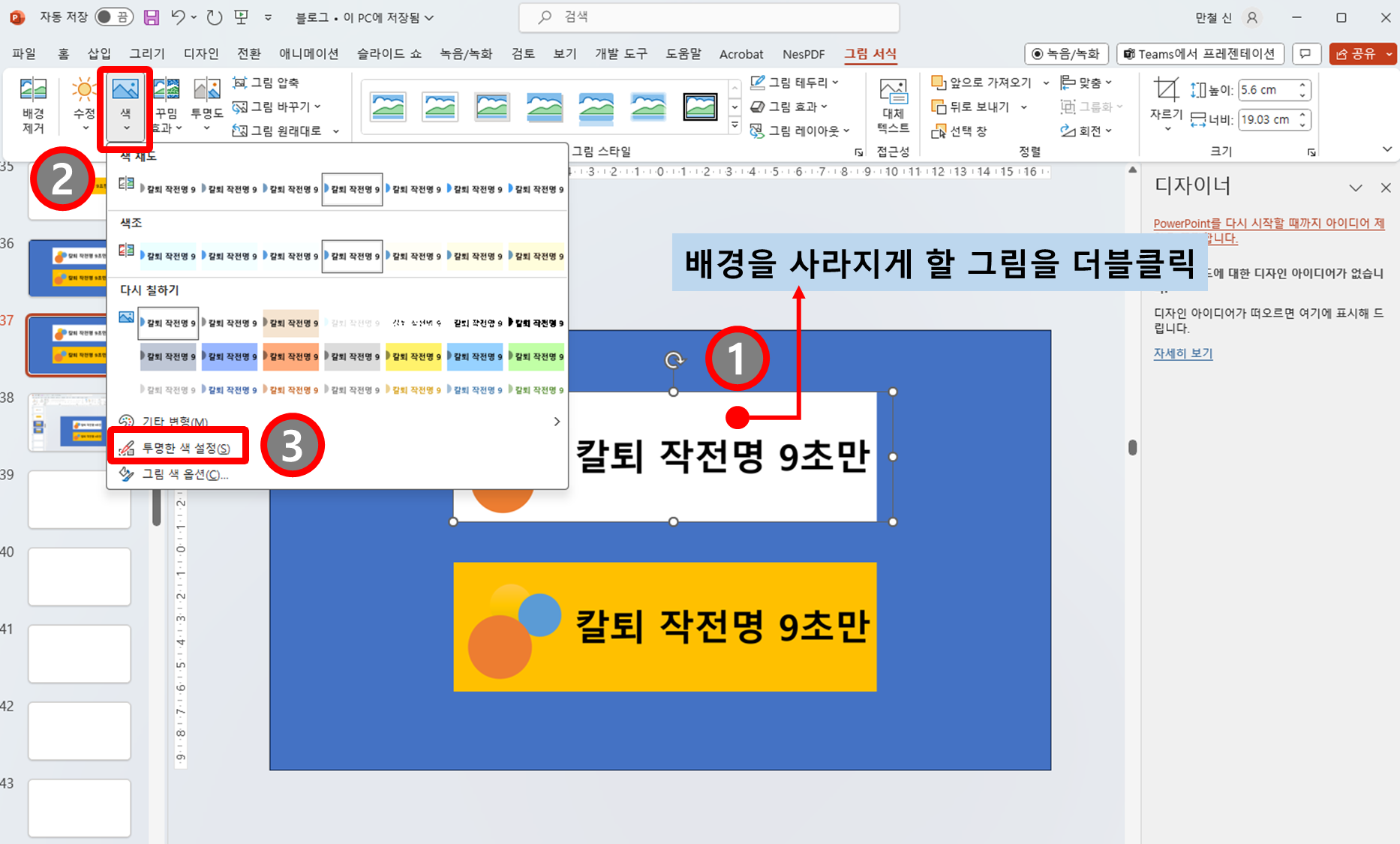This screenshot has height=844, width=1400.
Task: Open the Selection Pane (선택 창)
Action: [959, 131]
